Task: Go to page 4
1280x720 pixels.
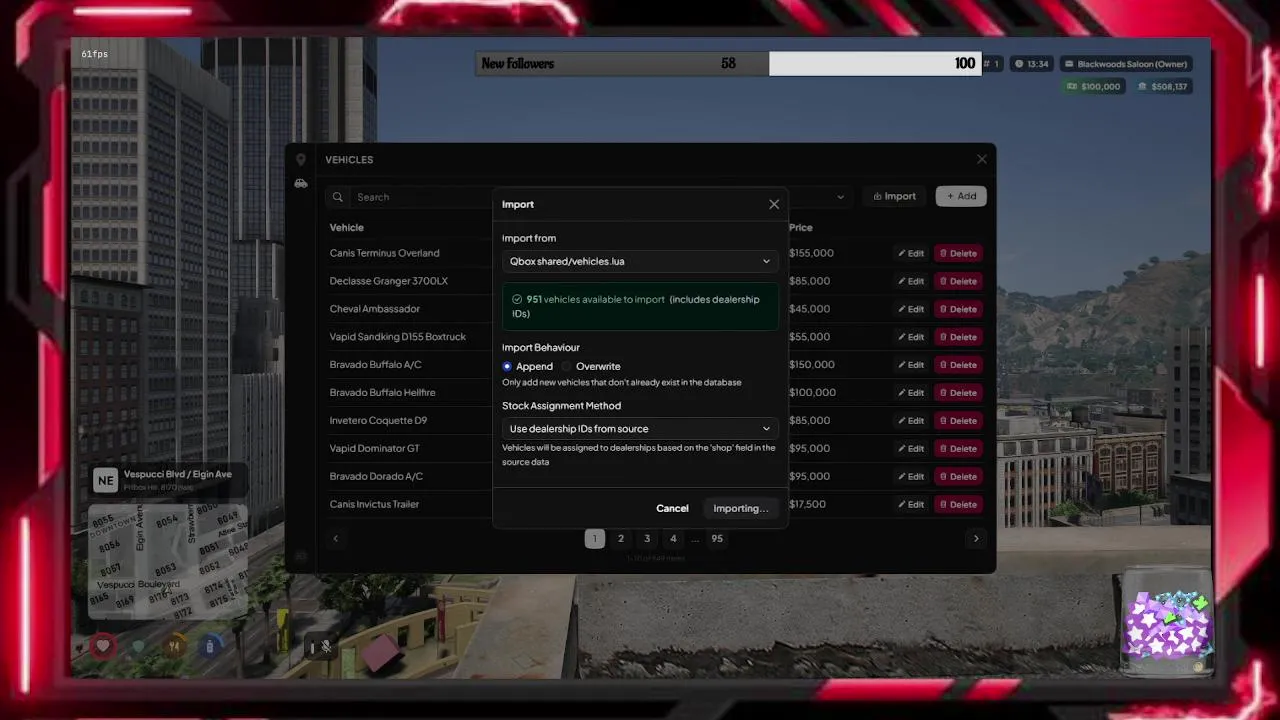Action: coord(673,538)
